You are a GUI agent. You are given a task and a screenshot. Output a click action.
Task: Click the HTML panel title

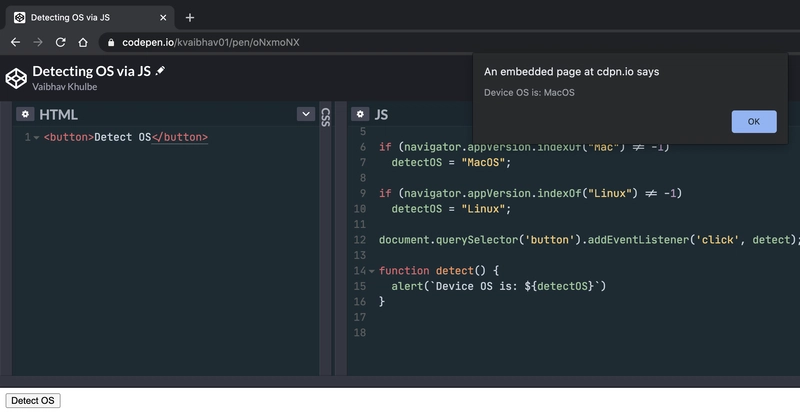tap(58, 115)
